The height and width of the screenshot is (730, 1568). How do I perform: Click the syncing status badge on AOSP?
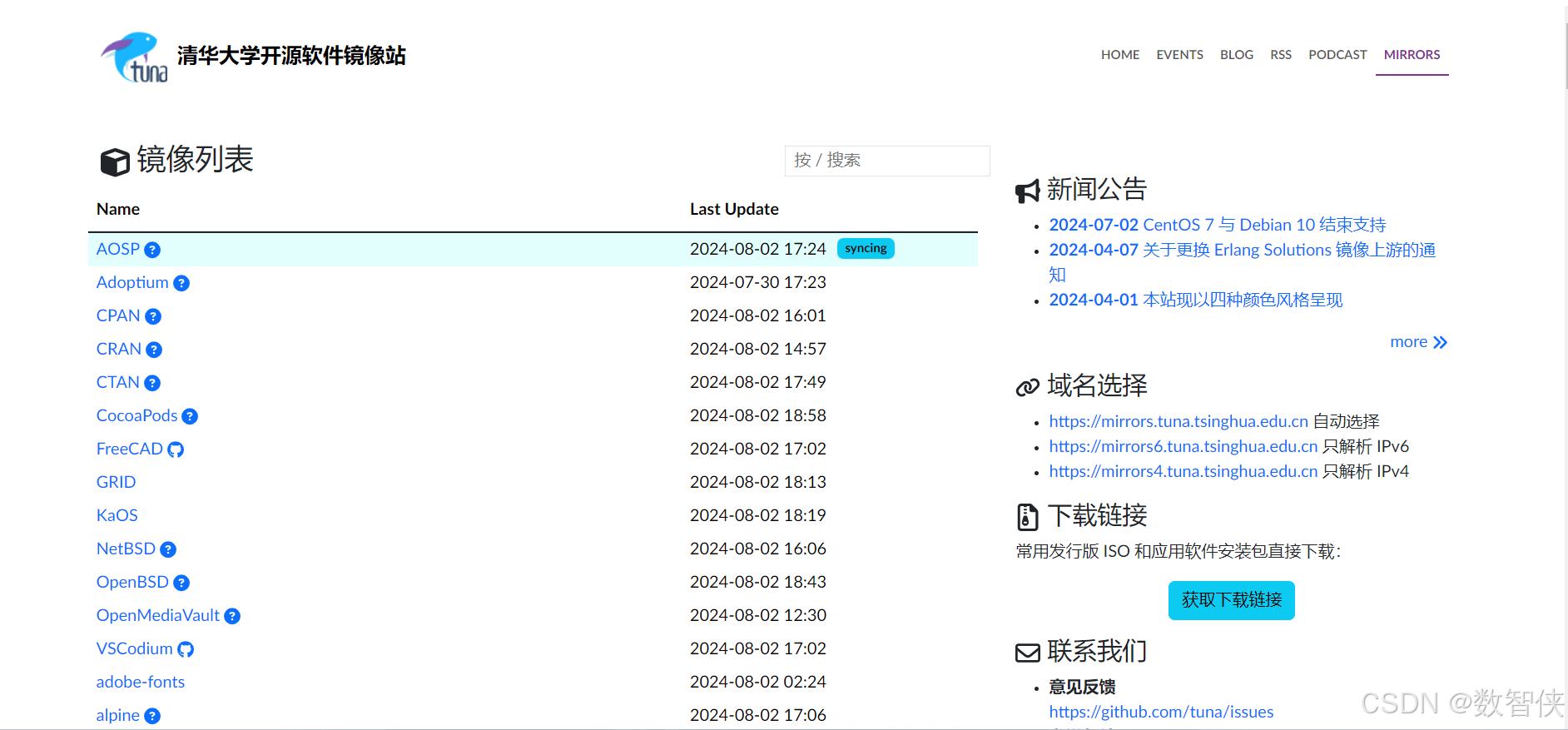point(866,249)
